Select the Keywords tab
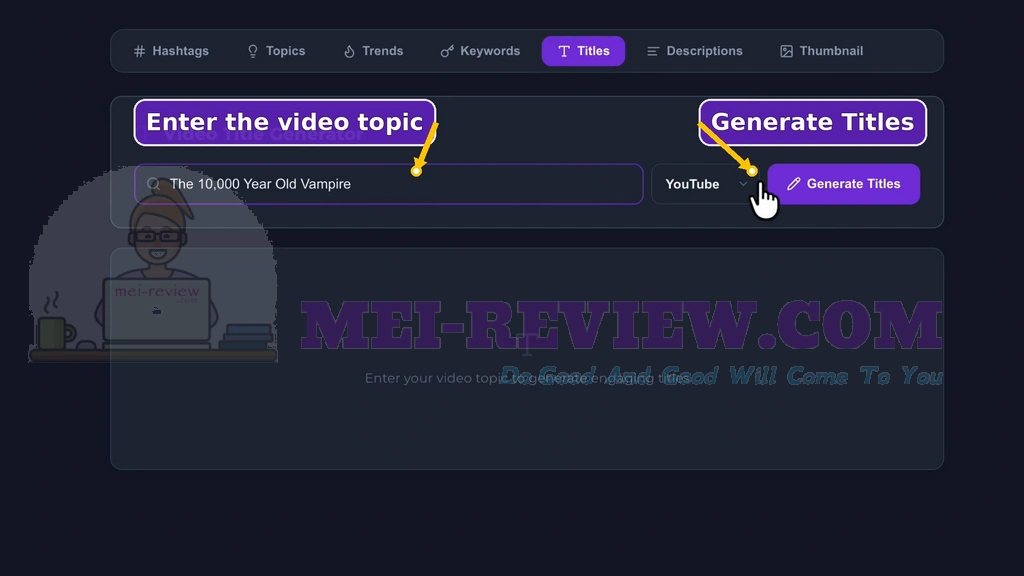The height and width of the screenshot is (576, 1024). [480, 51]
